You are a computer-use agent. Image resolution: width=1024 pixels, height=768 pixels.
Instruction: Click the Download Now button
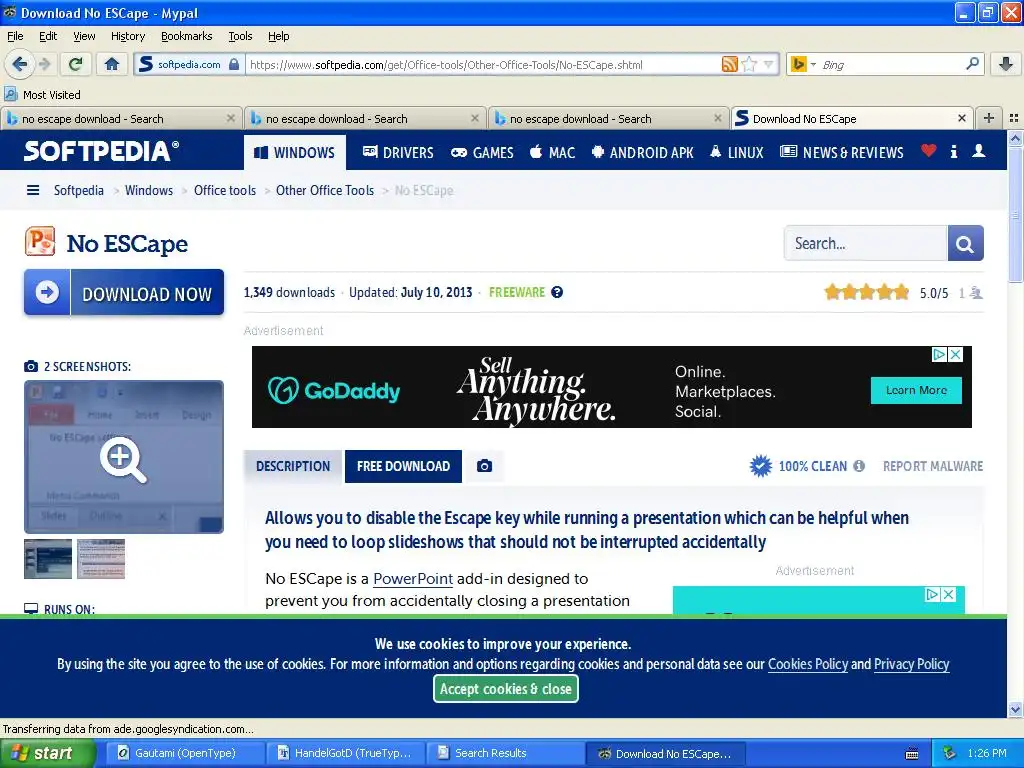point(124,293)
